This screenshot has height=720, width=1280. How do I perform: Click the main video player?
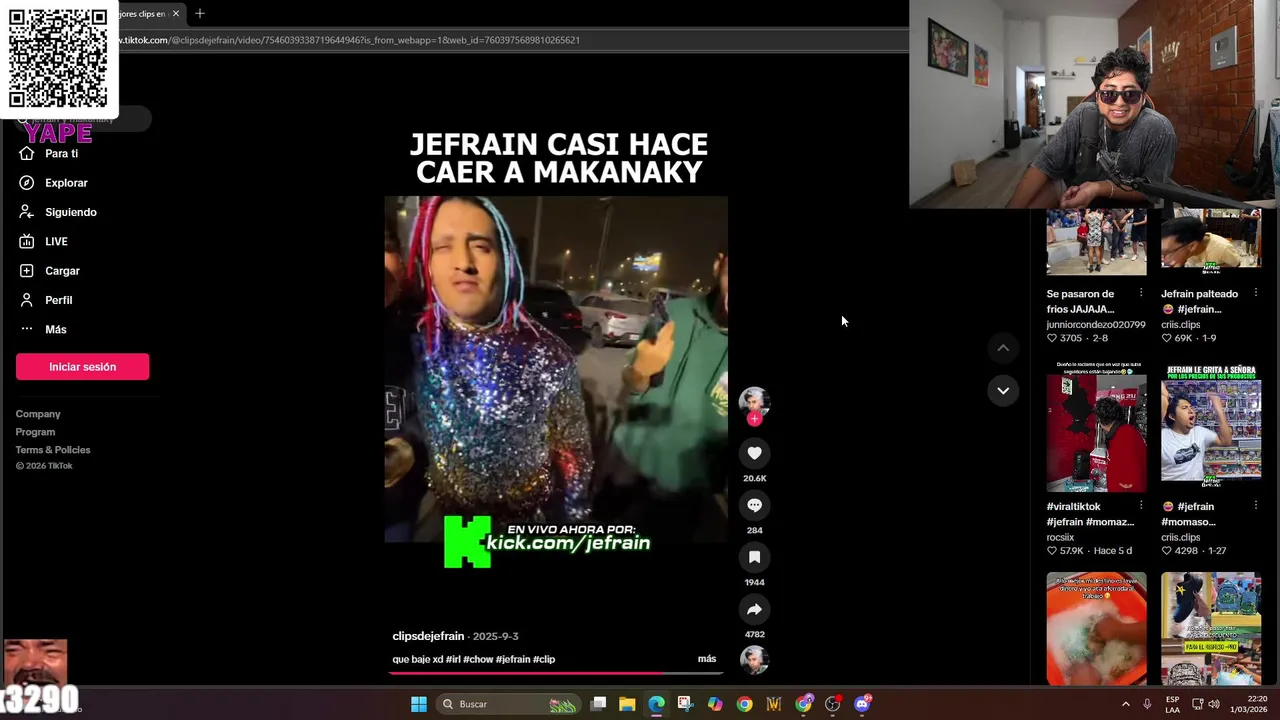pyautogui.click(x=556, y=370)
